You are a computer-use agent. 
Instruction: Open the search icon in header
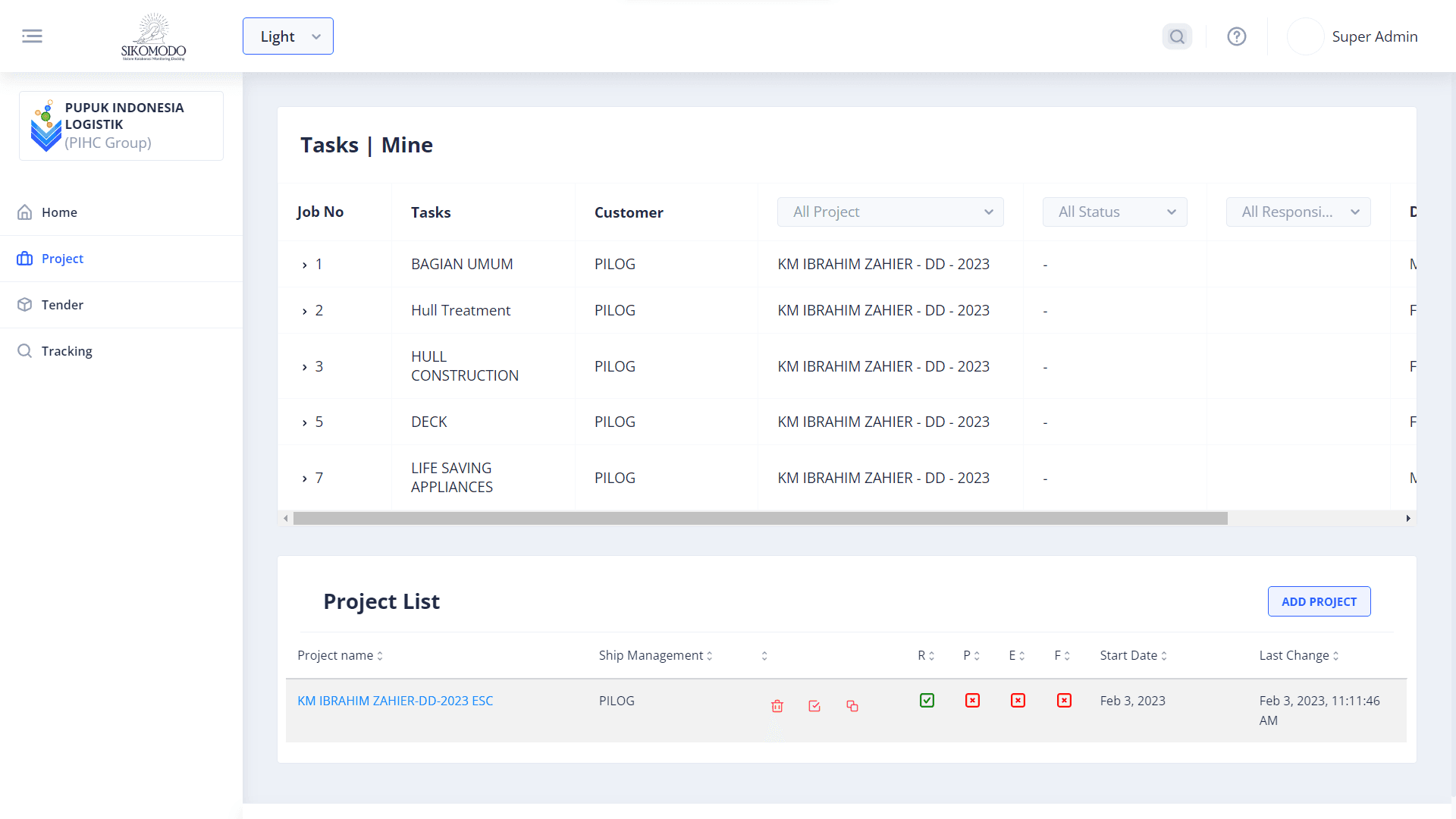(1177, 36)
